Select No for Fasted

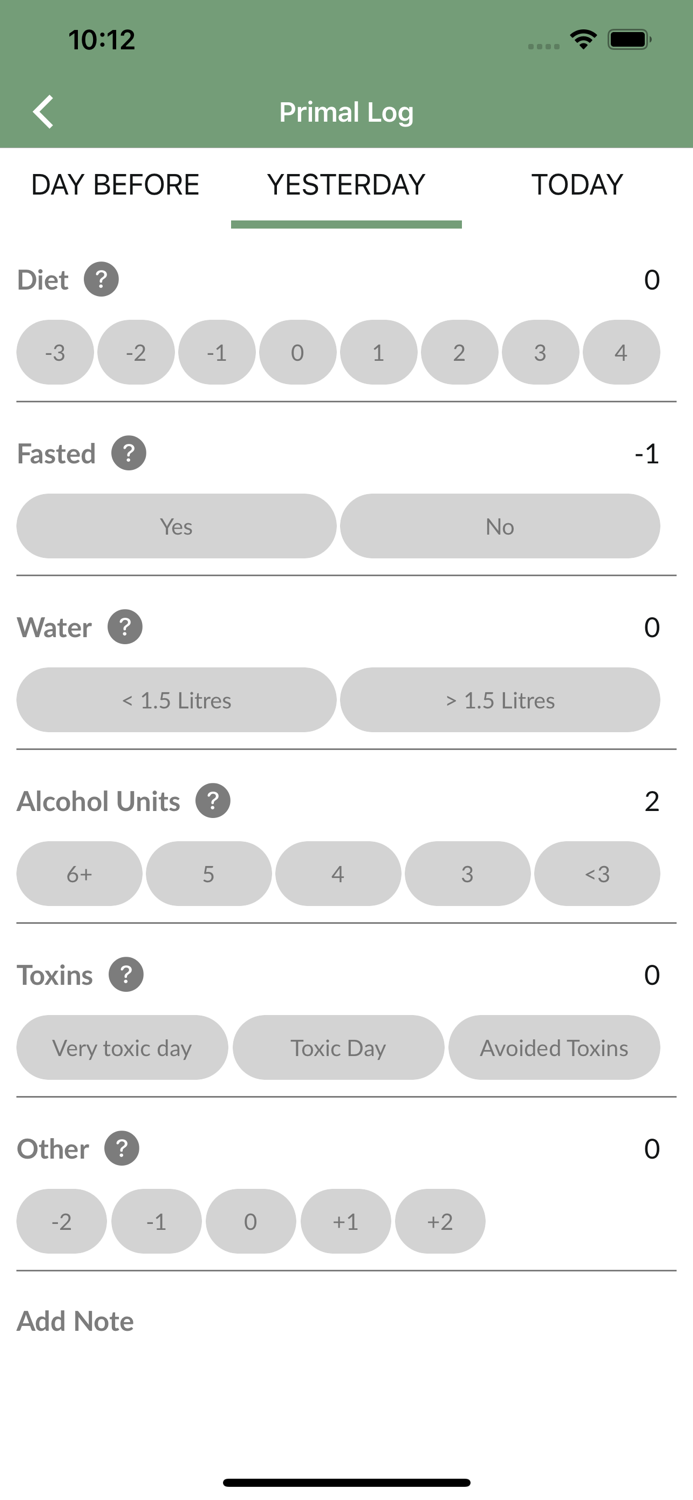[500, 526]
